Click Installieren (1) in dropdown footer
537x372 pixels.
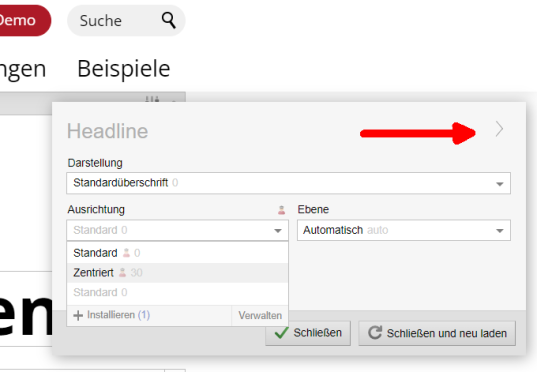118,315
